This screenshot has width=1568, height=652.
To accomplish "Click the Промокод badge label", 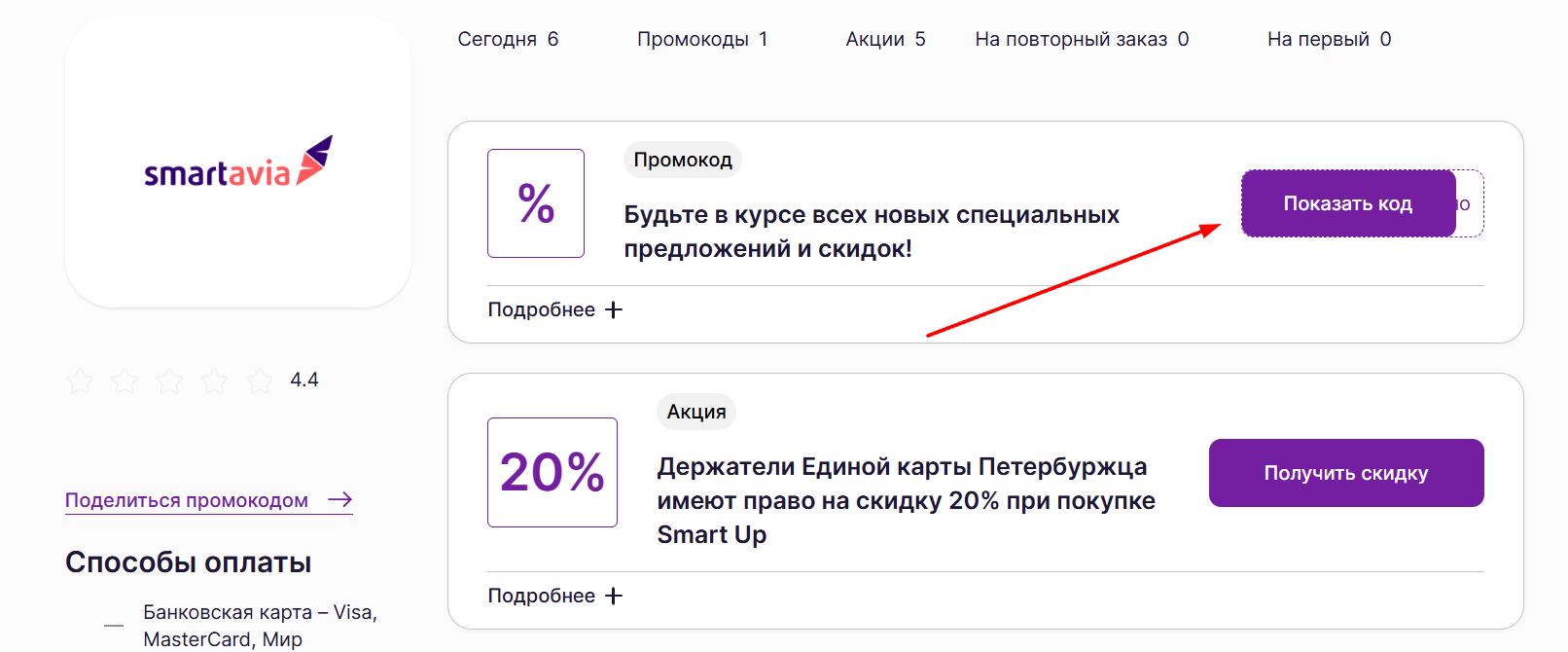I will coord(682,159).
